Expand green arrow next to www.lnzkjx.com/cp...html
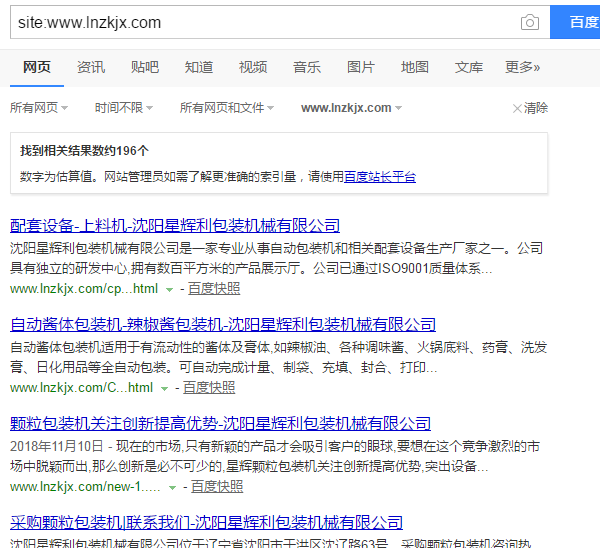The height and width of the screenshot is (548, 600). coord(169,290)
